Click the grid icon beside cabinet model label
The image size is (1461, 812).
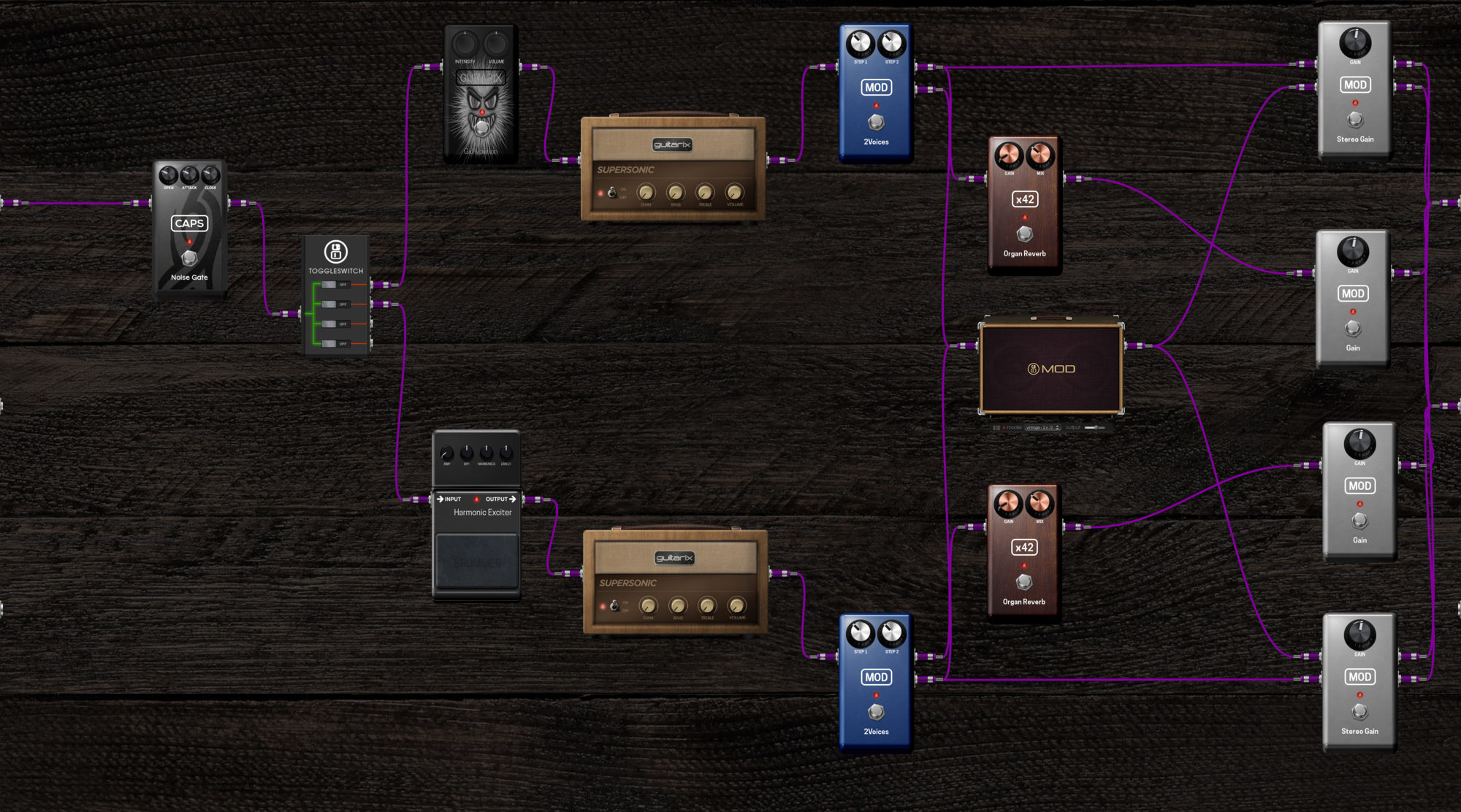coord(996,427)
